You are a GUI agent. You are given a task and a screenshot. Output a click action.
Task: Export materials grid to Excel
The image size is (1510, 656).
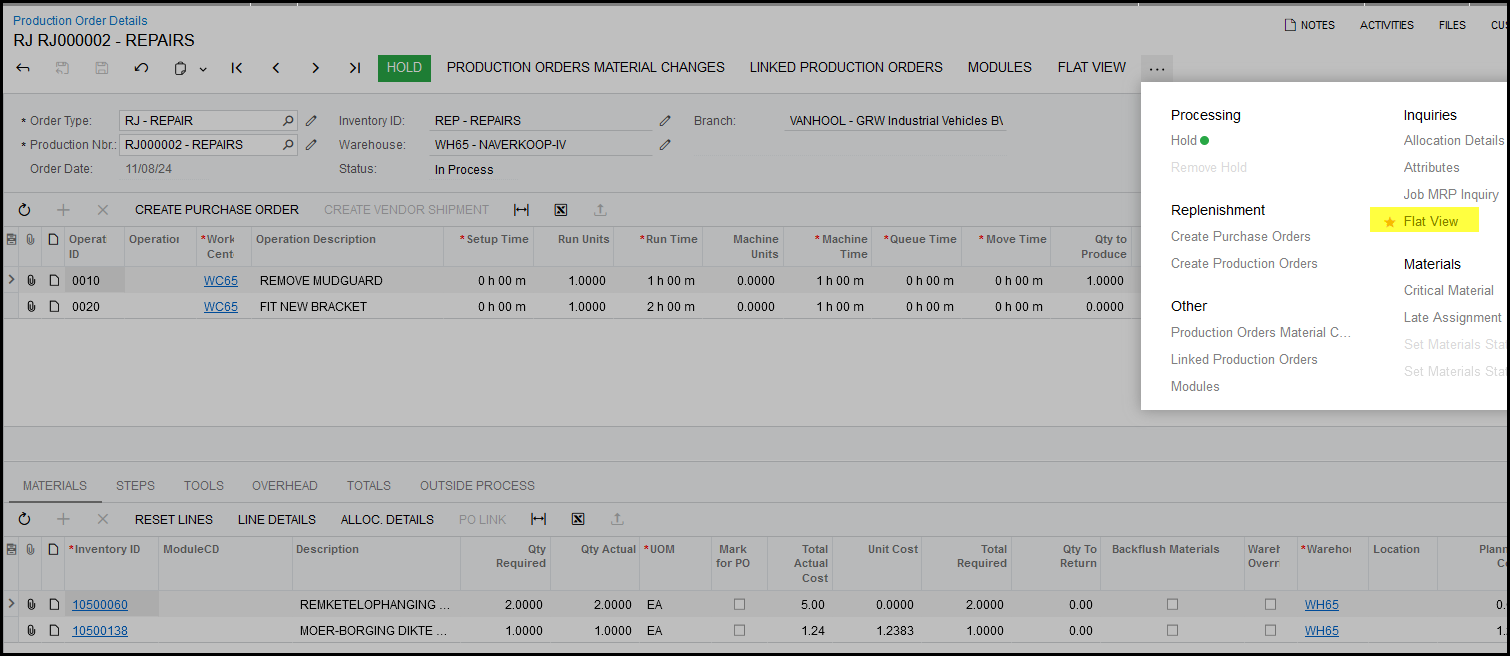tap(577, 520)
